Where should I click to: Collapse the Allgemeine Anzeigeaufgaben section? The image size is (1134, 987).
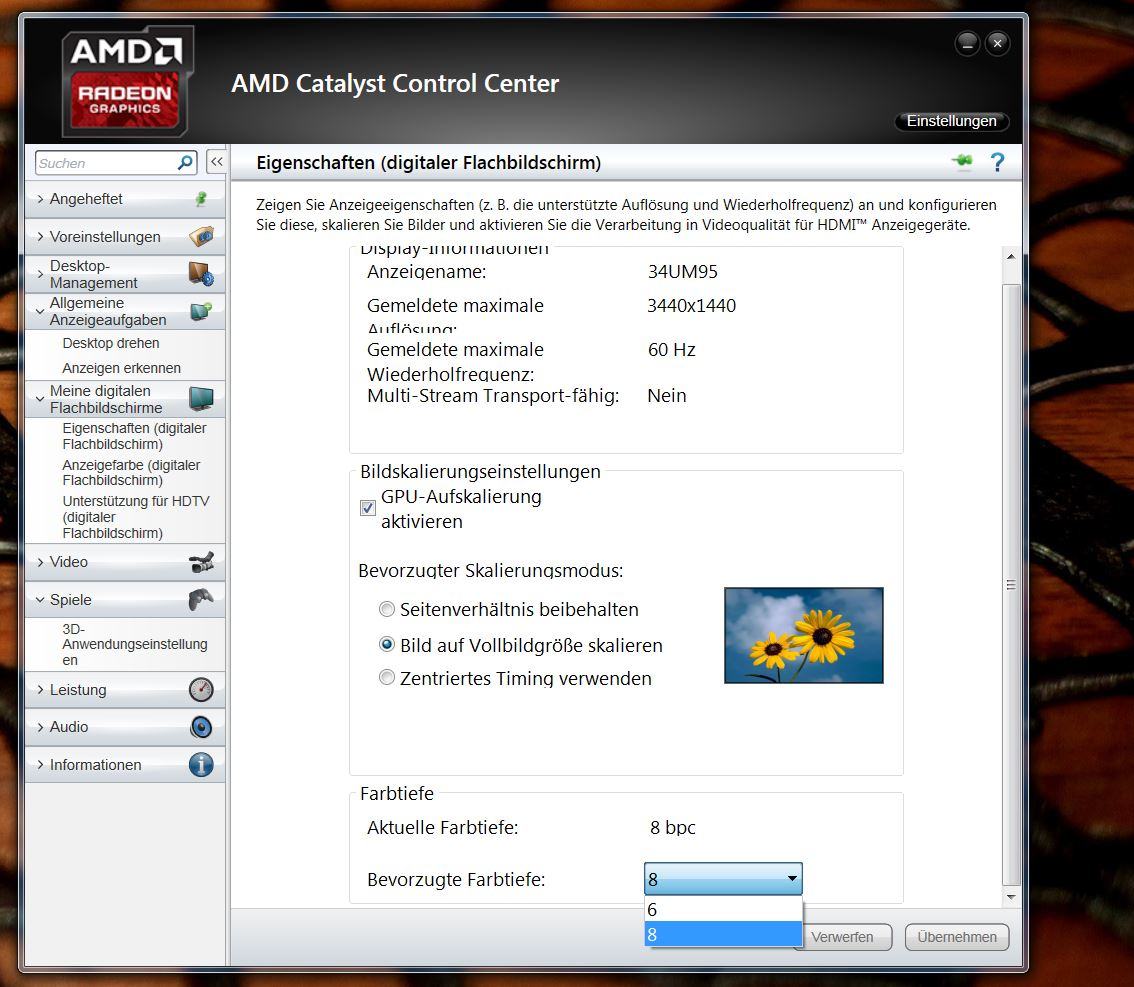tap(40, 312)
